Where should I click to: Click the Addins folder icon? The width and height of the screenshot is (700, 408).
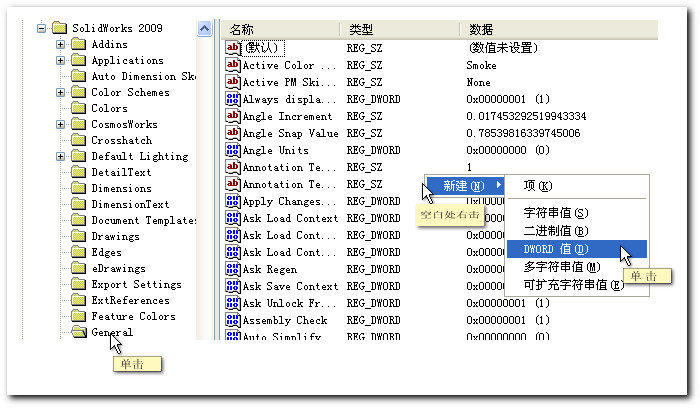click(x=79, y=44)
